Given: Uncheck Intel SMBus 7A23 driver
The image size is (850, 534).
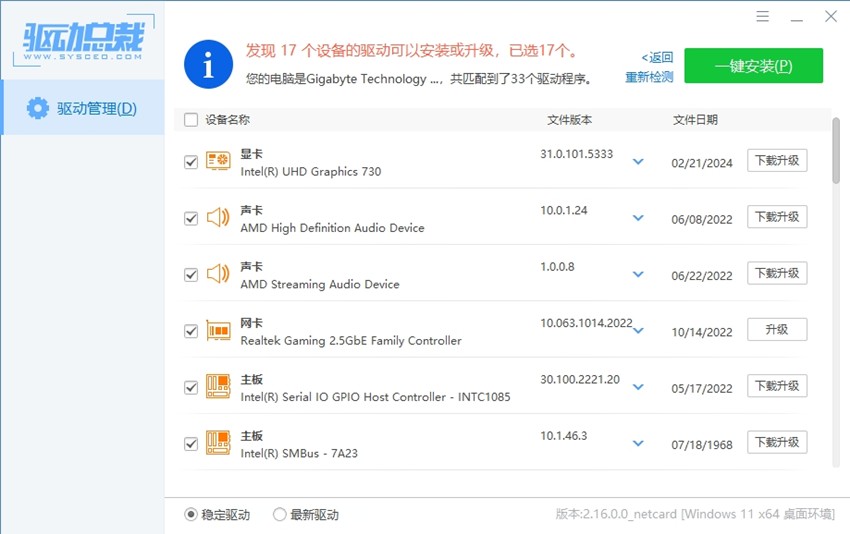Looking at the screenshot, I should tap(191, 444).
